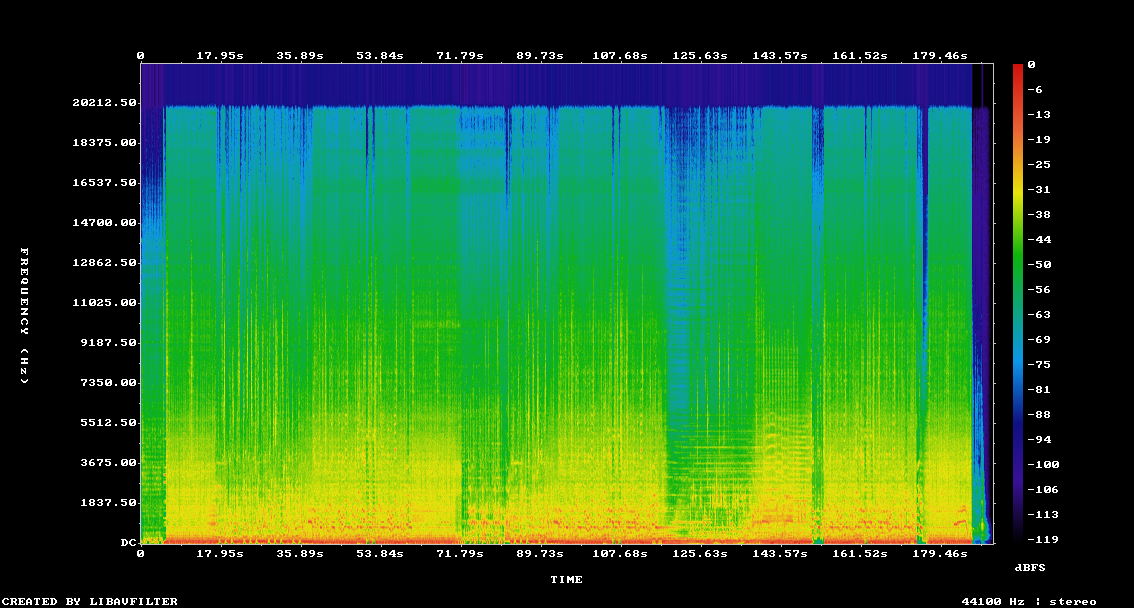Click the 53.84s label on top time axis

coord(379,55)
